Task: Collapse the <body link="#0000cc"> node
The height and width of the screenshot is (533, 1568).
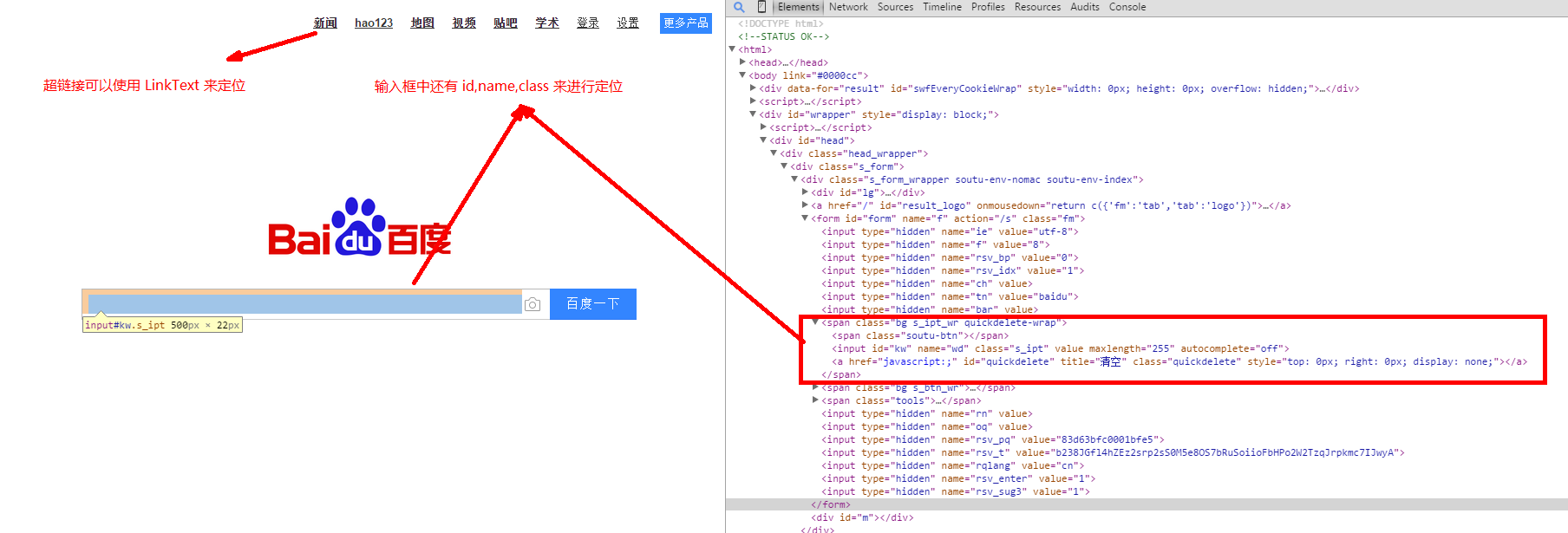Action: 742,75
